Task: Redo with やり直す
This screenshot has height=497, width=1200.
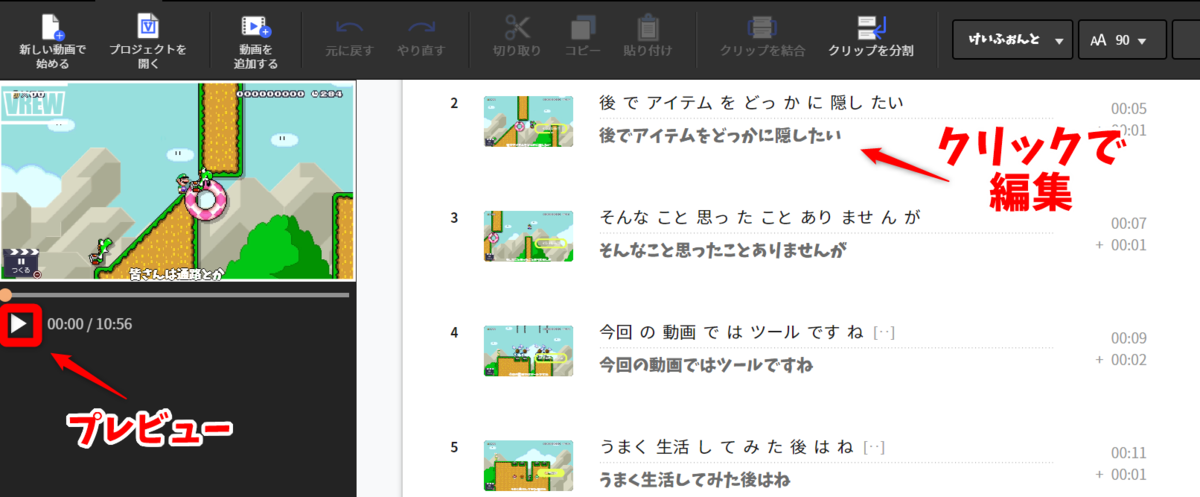Action: point(422,37)
